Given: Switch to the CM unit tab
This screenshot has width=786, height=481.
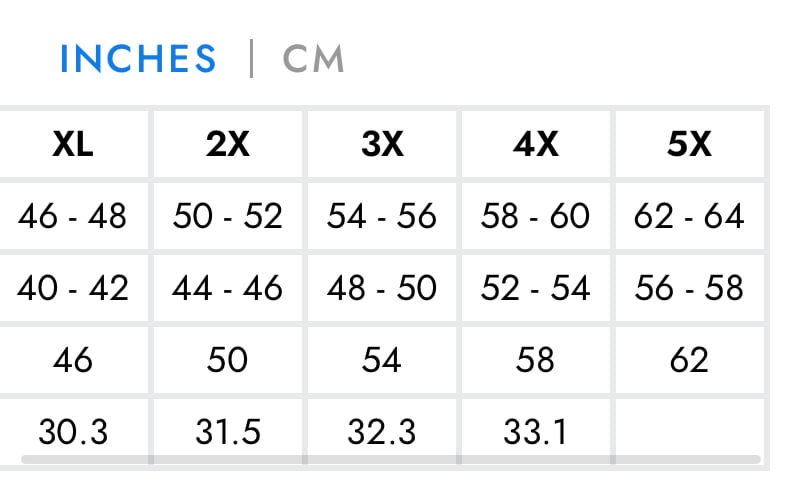Looking at the screenshot, I should [x=313, y=59].
